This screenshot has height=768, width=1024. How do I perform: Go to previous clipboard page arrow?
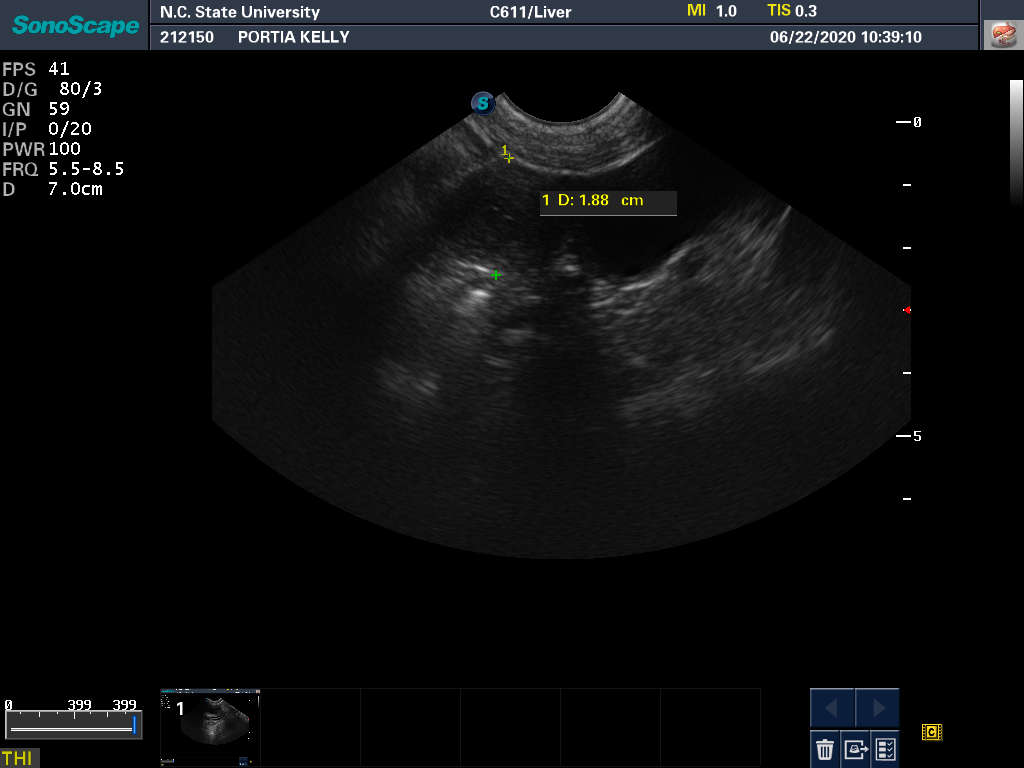point(832,708)
